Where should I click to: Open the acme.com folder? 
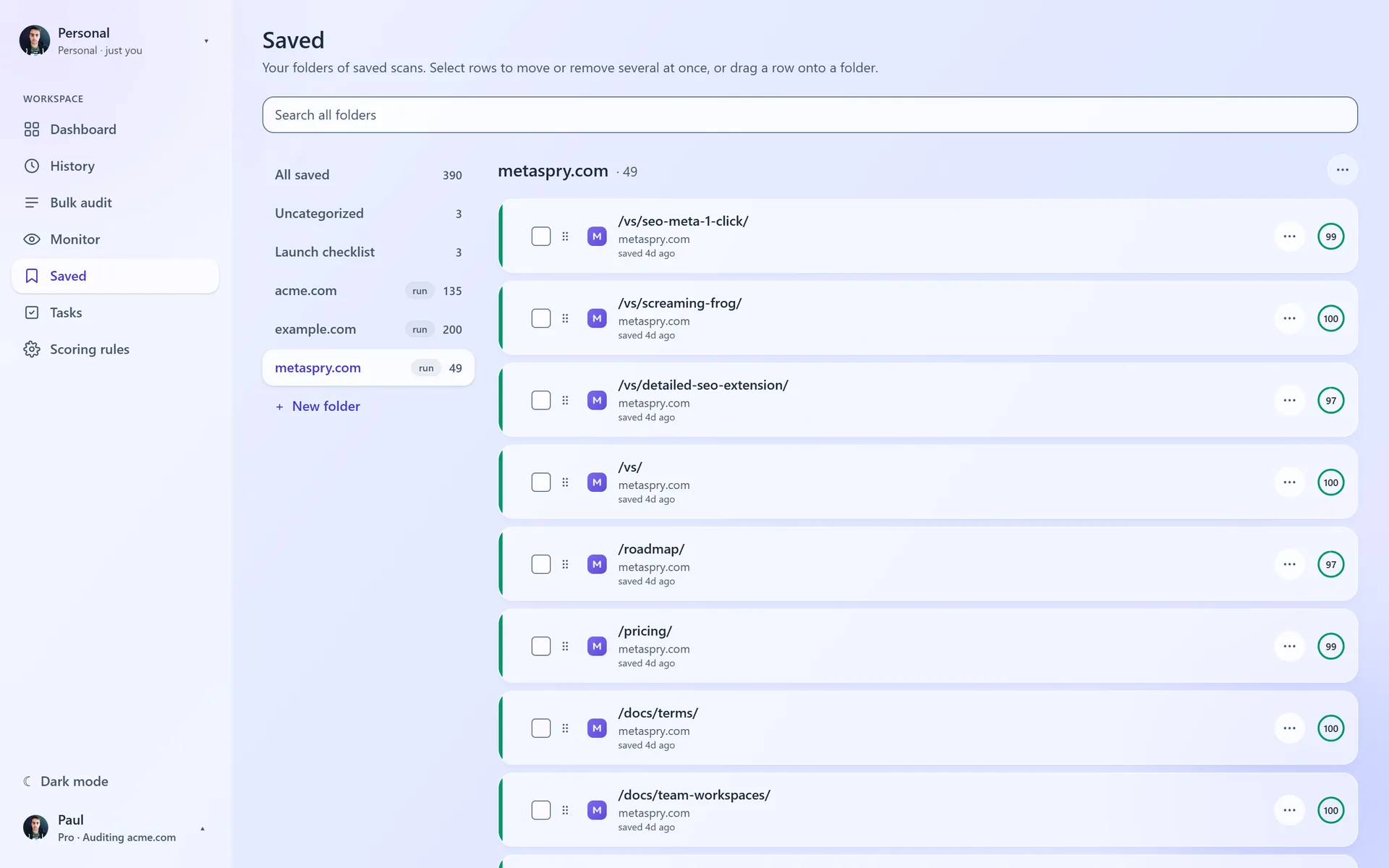tap(368, 291)
